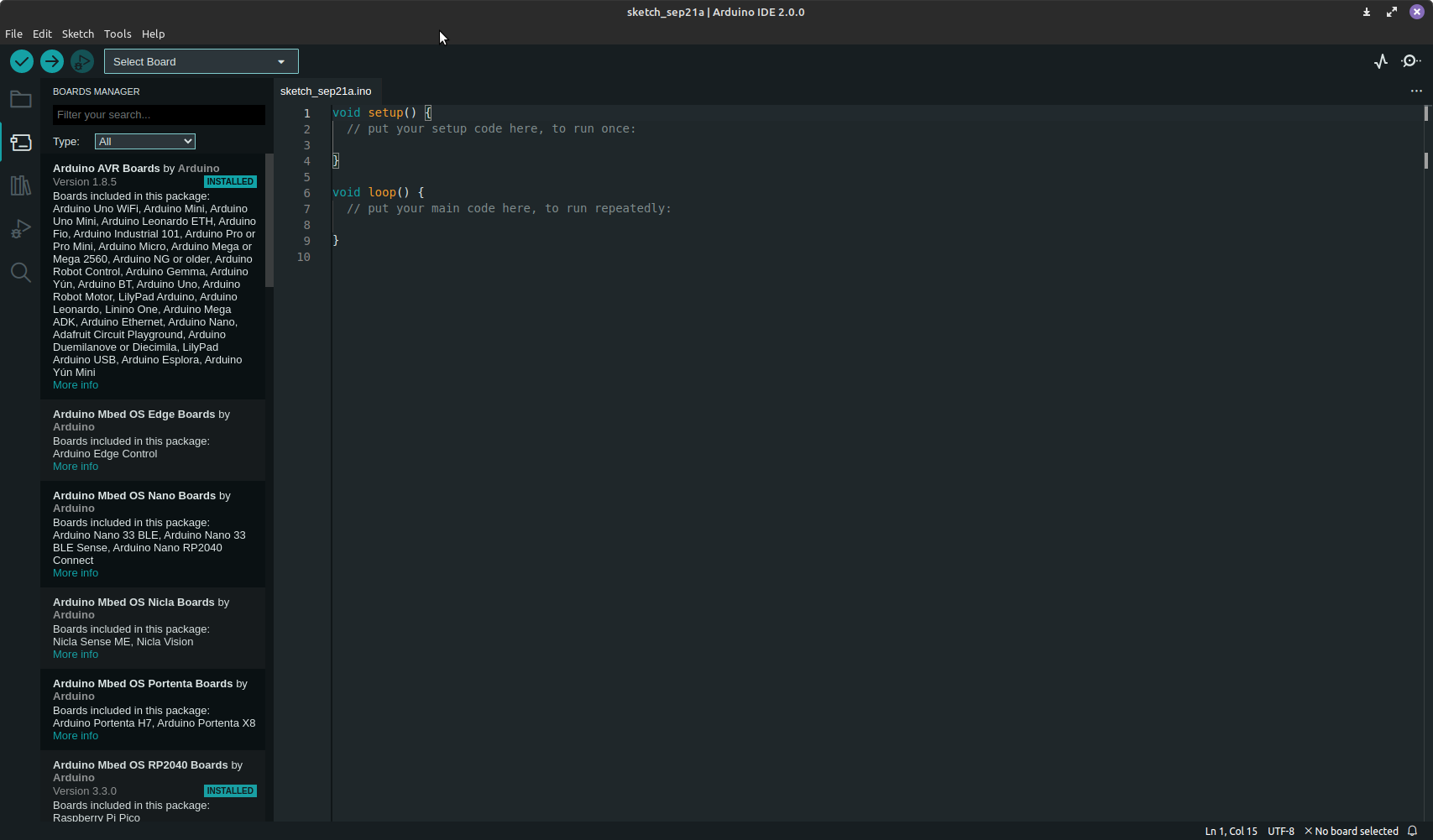Click the window download-arrow title bar icon

coord(1367,12)
